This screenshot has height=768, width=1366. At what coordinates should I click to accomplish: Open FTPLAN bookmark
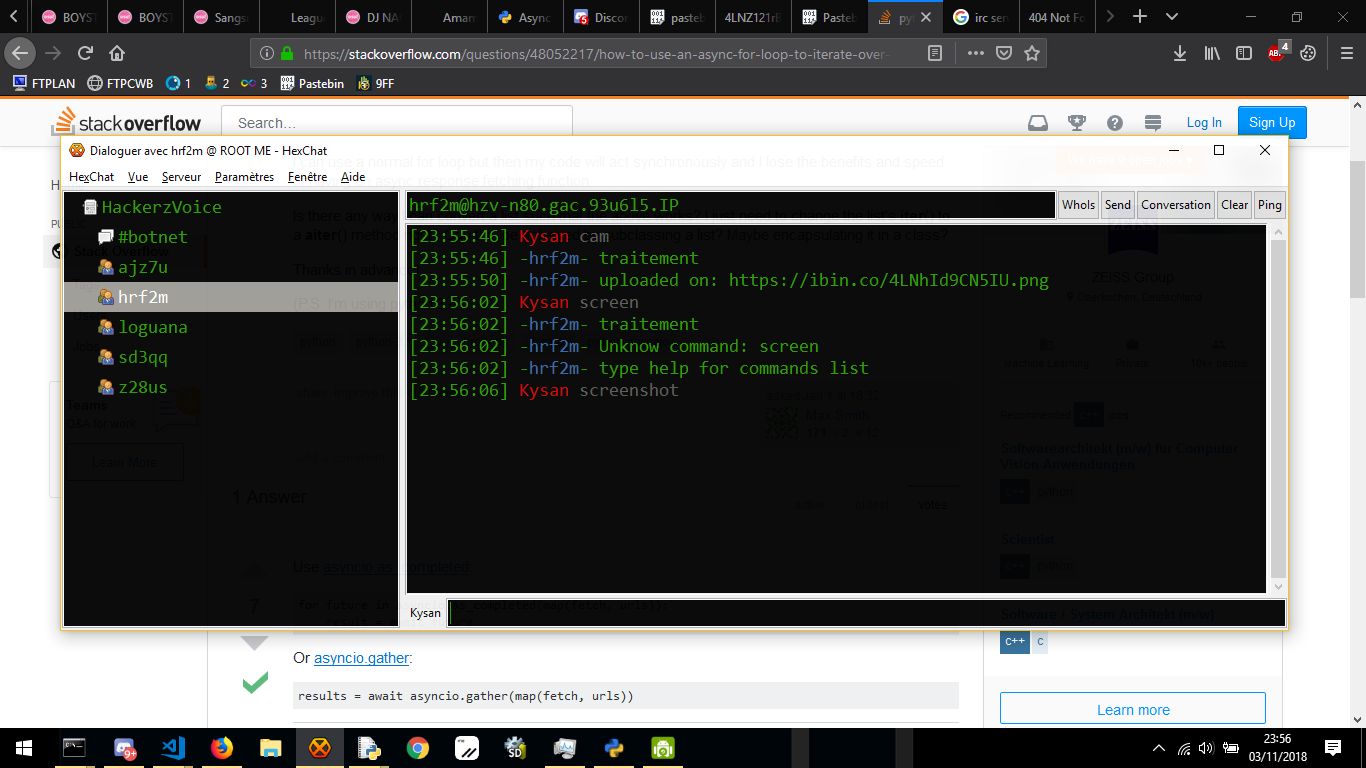pos(44,84)
